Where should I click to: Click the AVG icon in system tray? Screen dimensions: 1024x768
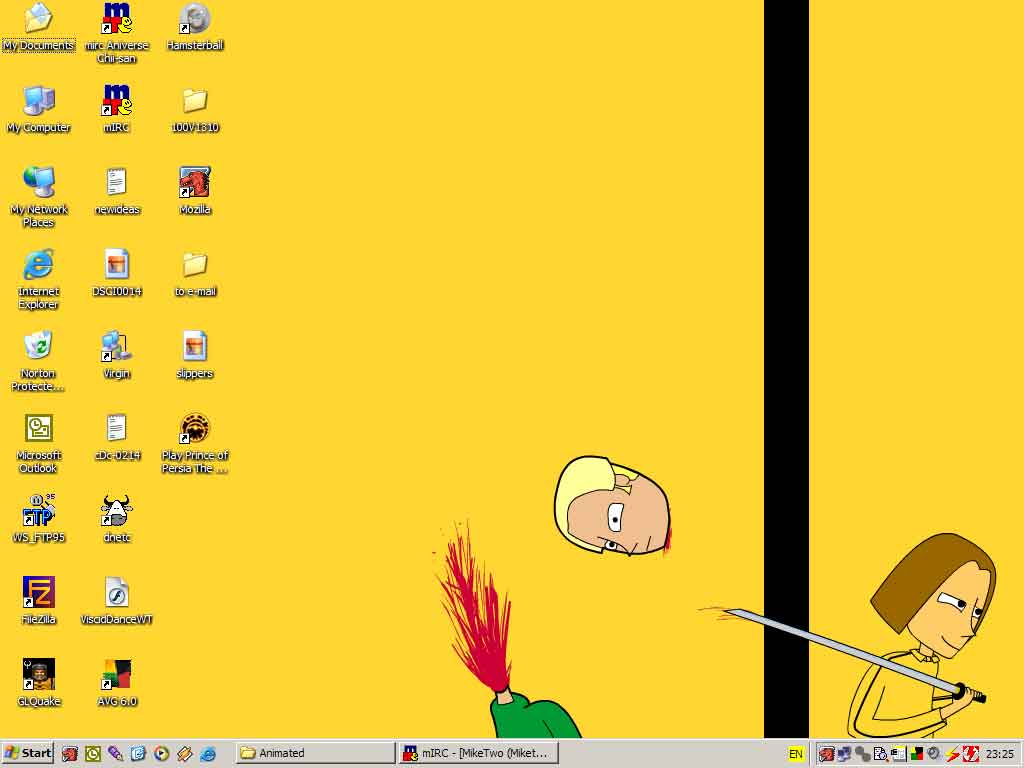[916, 754]
